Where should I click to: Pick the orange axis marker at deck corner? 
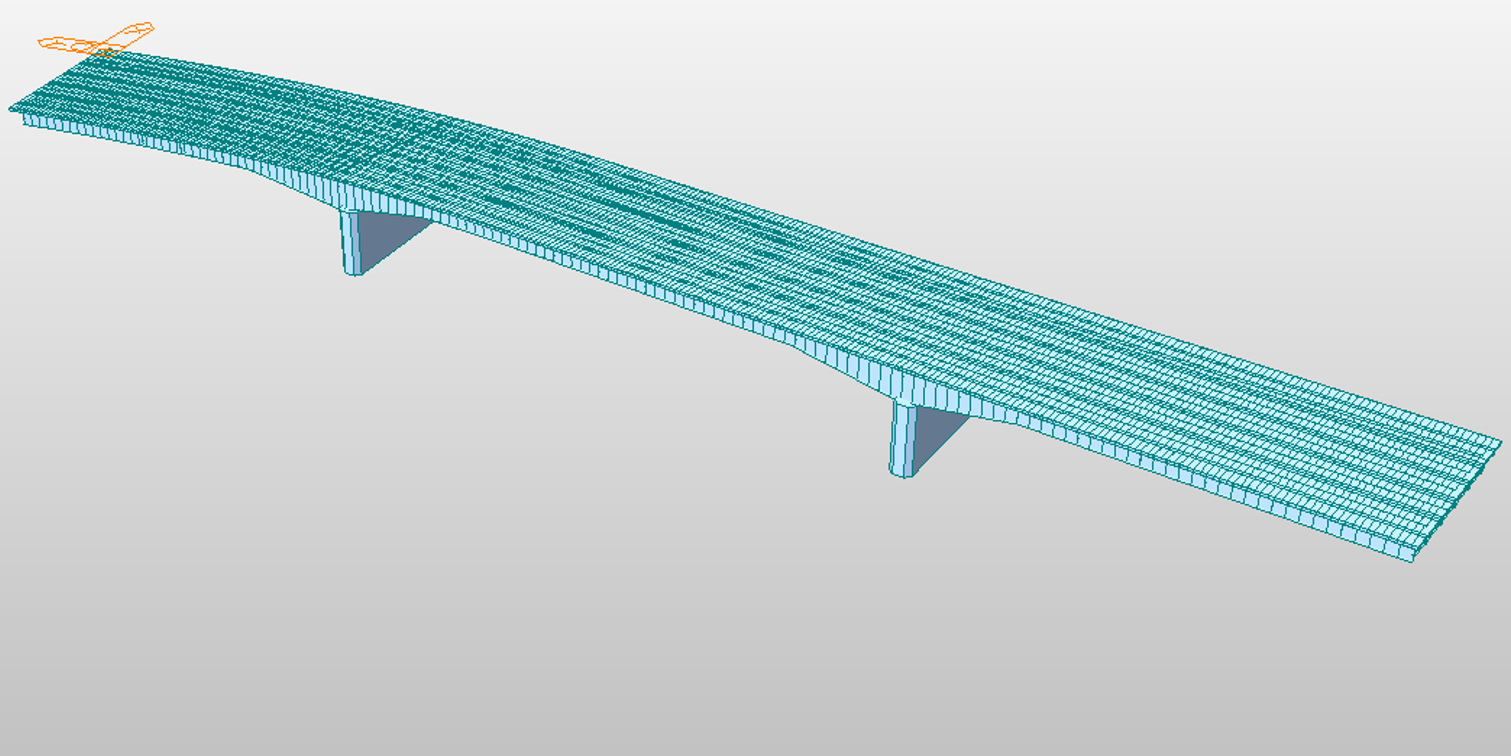click(96, 39)
